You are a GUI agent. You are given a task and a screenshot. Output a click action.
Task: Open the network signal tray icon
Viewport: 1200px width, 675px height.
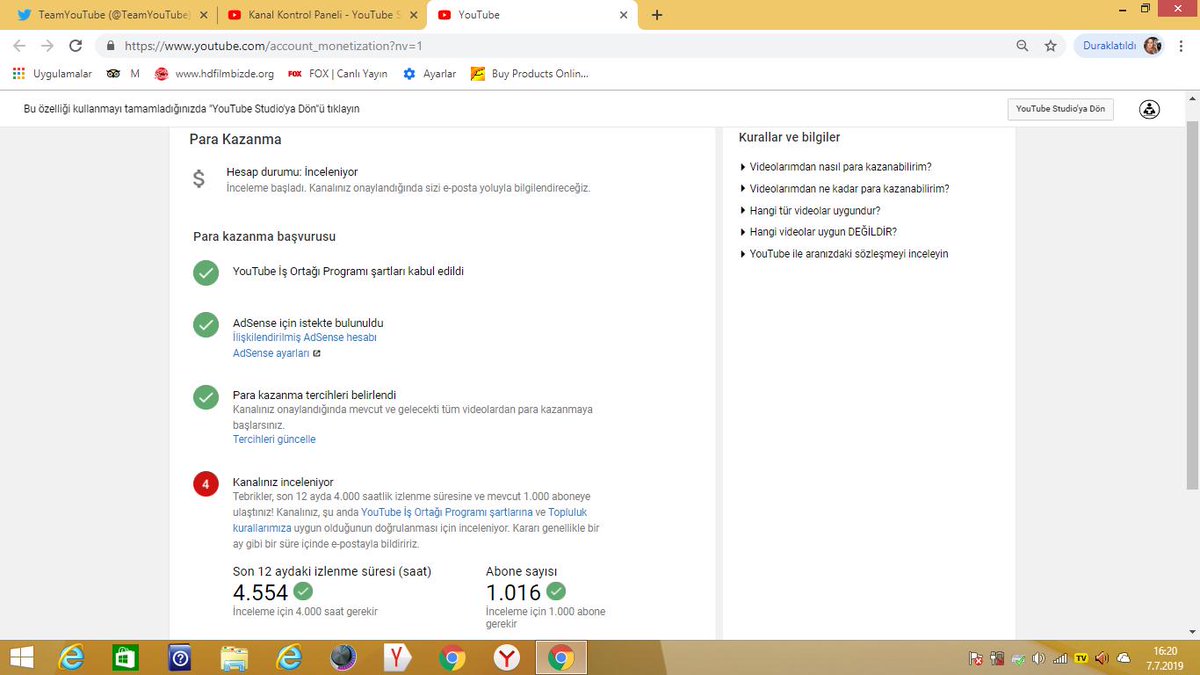1060,658
